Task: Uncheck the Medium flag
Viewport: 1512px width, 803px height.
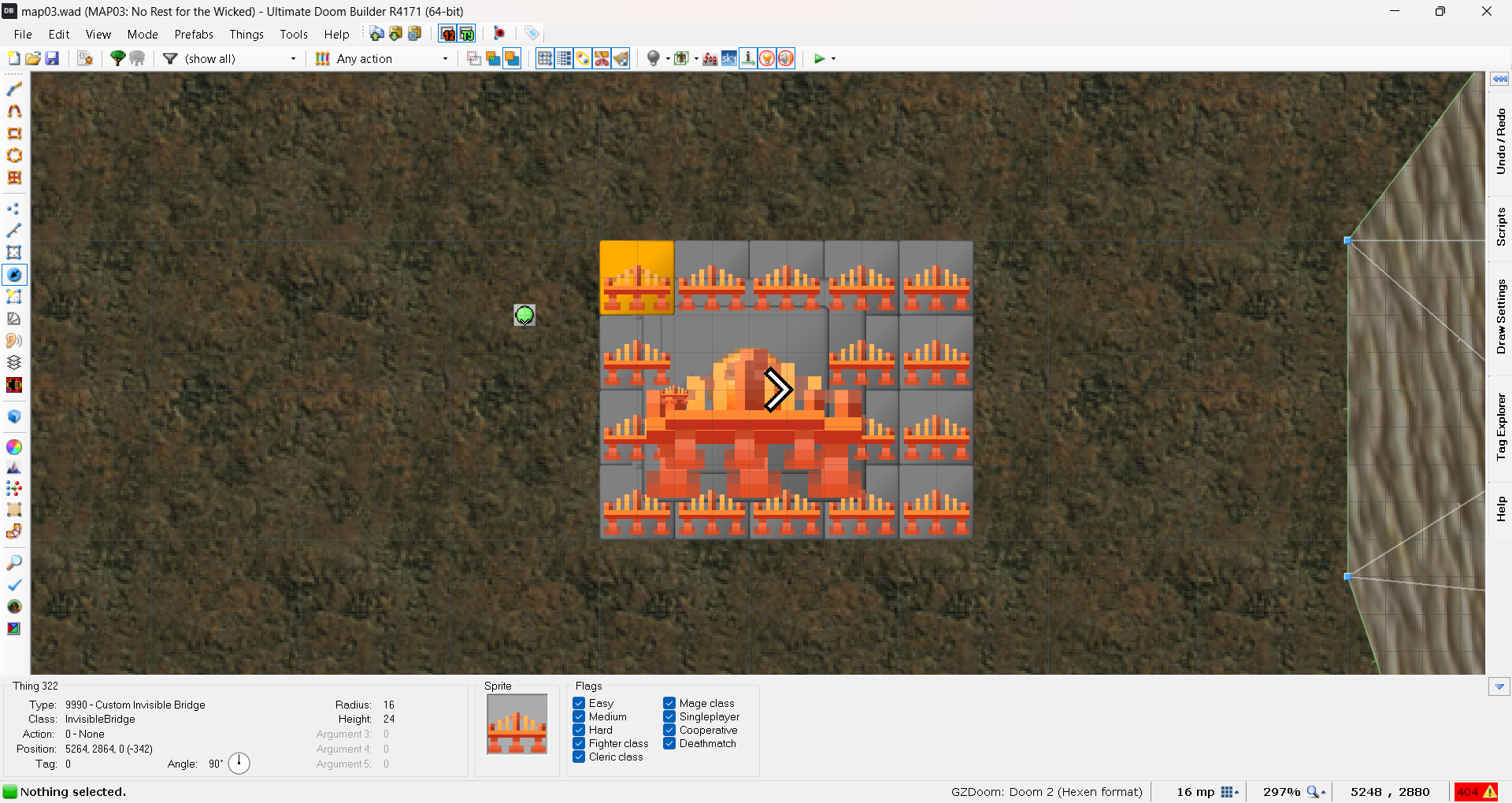Action: [x=579, y=716]
